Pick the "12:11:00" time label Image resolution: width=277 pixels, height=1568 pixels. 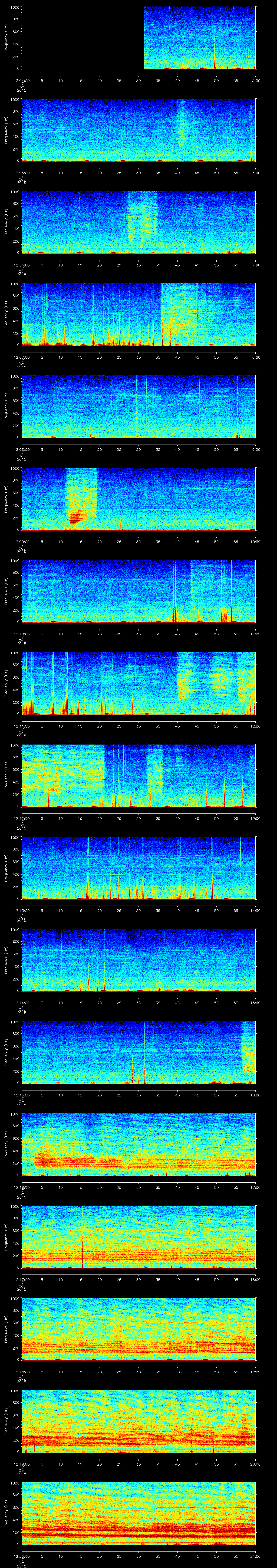tap(21, 726)
